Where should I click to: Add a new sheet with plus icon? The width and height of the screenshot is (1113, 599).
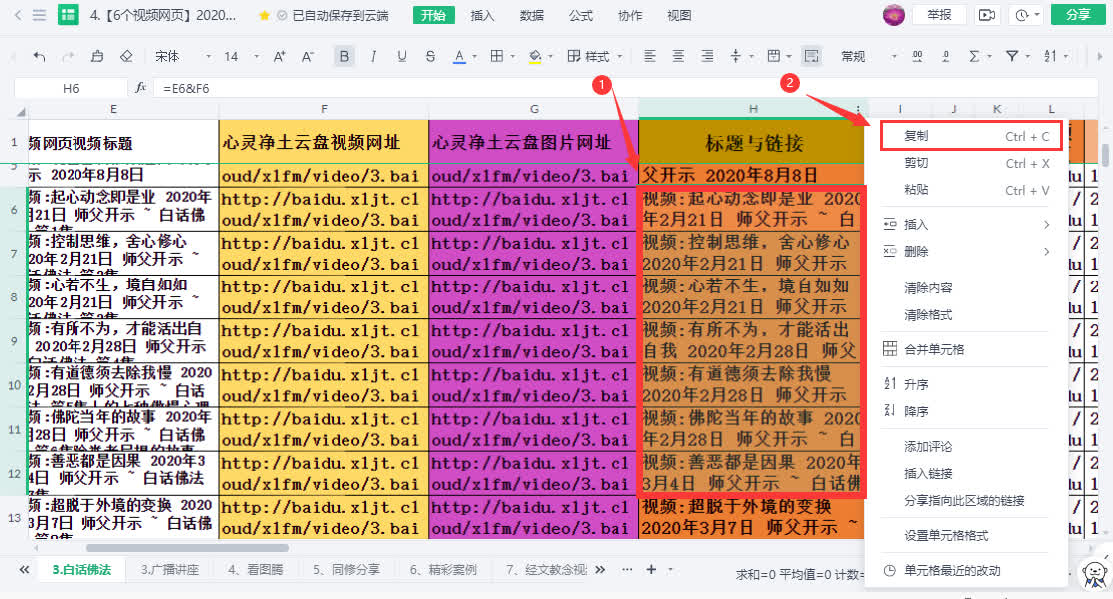[651, 569]
